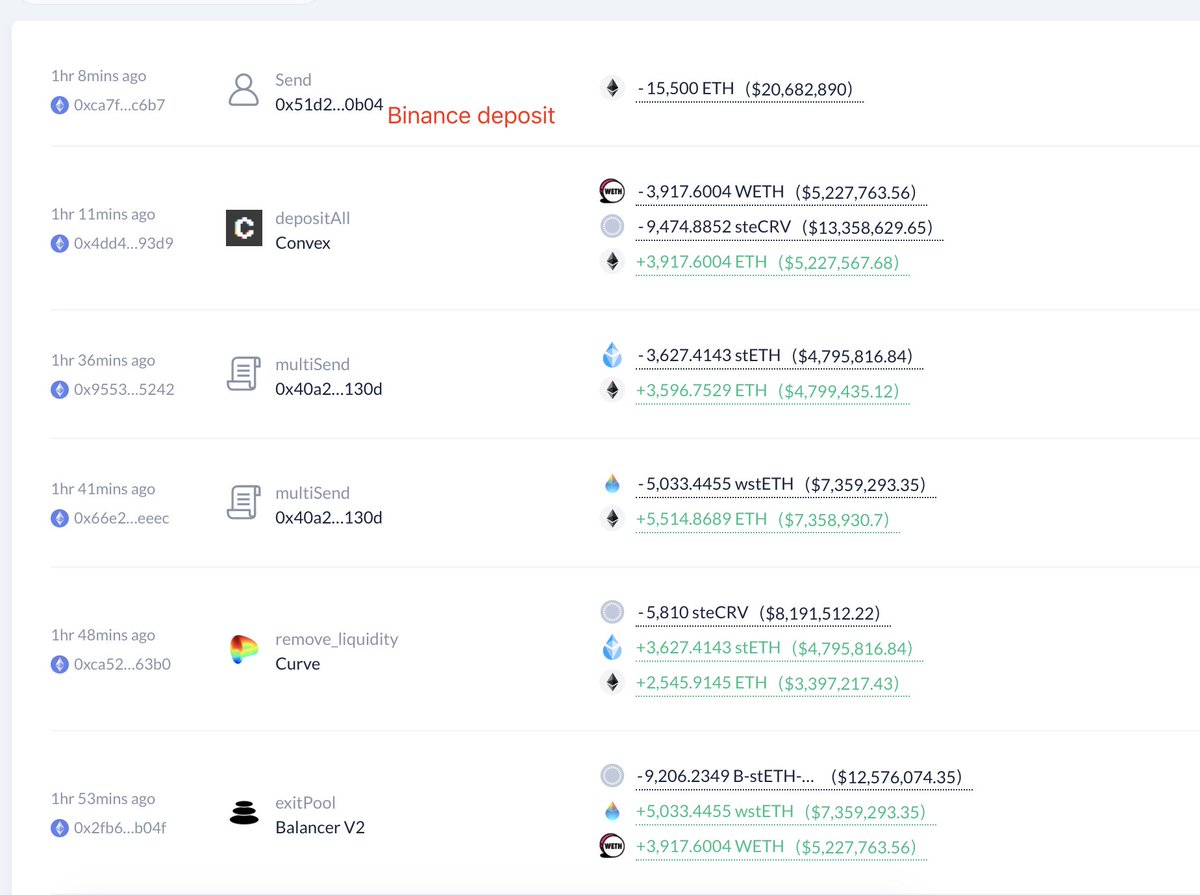1200x895 pixels.
Task: Click the ETH icon beside +5,514.8689 ETH
Action: pos(612,519)
